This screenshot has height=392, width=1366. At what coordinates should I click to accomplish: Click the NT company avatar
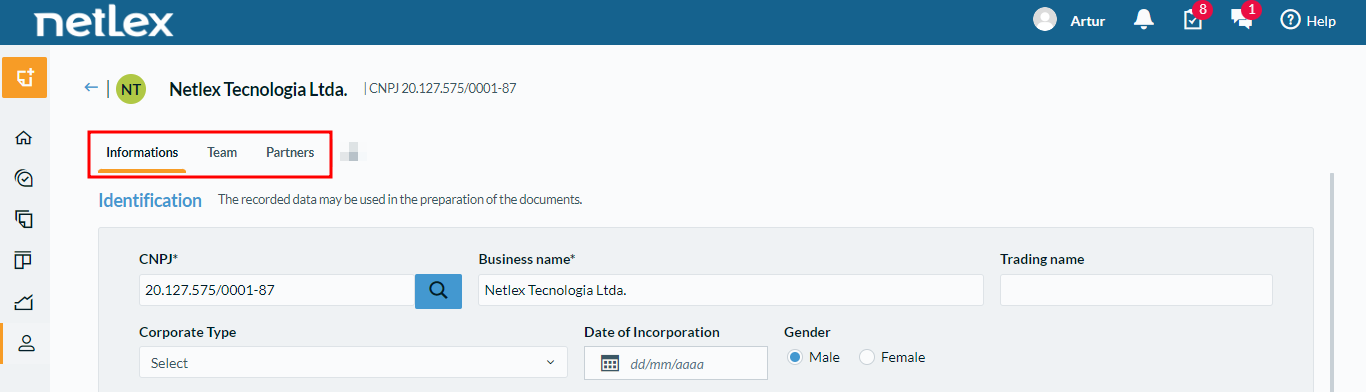(x=131, y=89)
